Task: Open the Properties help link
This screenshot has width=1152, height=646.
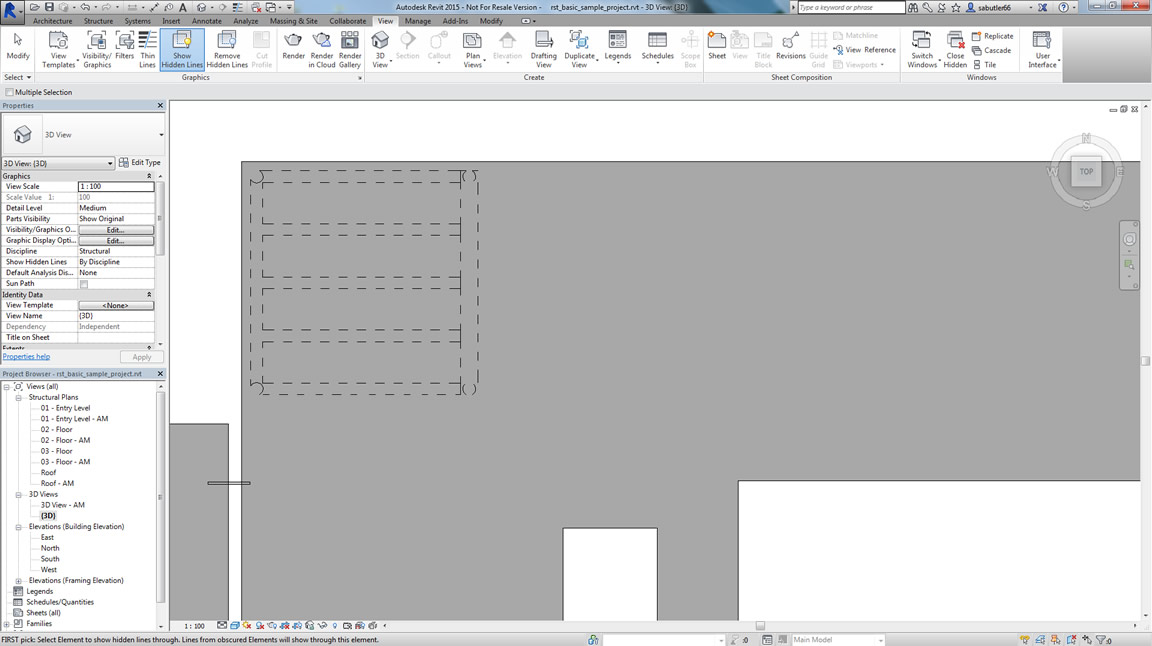Action: click(x=26, y=357)
